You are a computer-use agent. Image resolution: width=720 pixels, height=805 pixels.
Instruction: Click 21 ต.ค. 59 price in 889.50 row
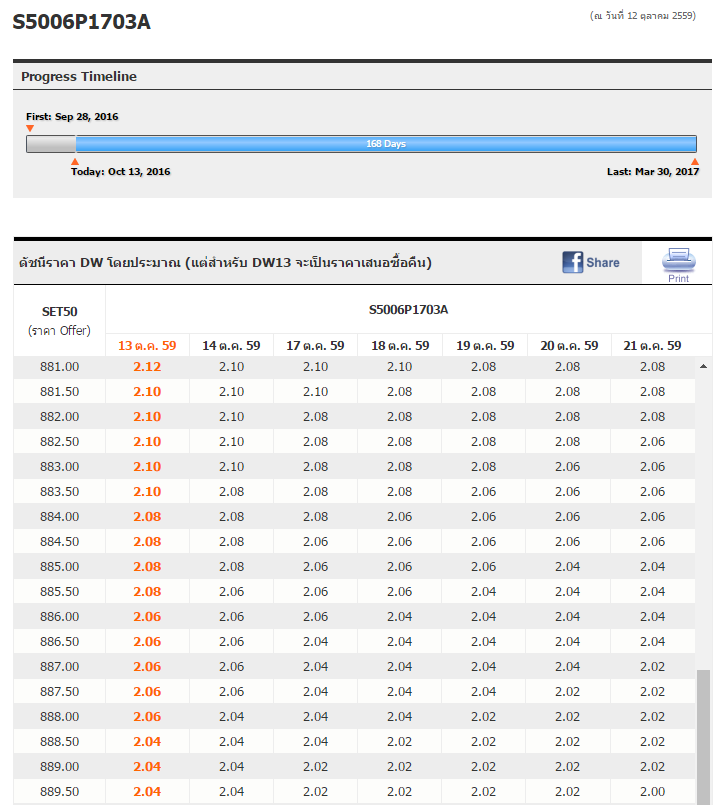click(x=652, y=791)
